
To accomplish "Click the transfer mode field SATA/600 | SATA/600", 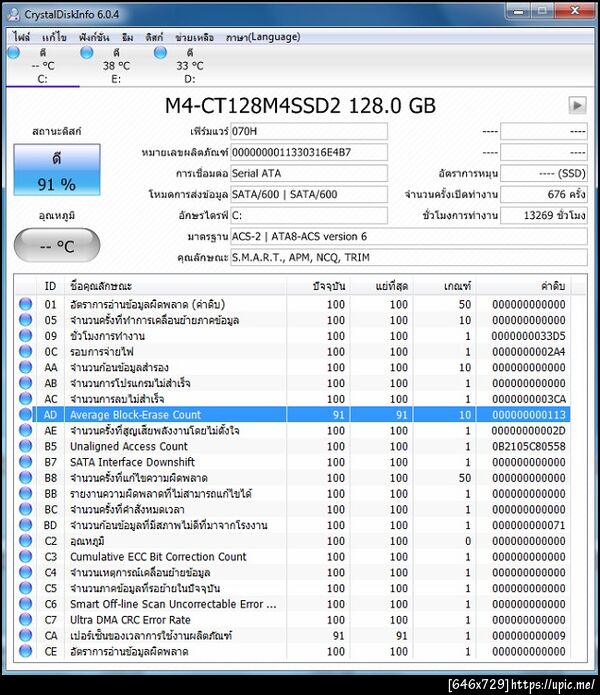I will [309, 194].
